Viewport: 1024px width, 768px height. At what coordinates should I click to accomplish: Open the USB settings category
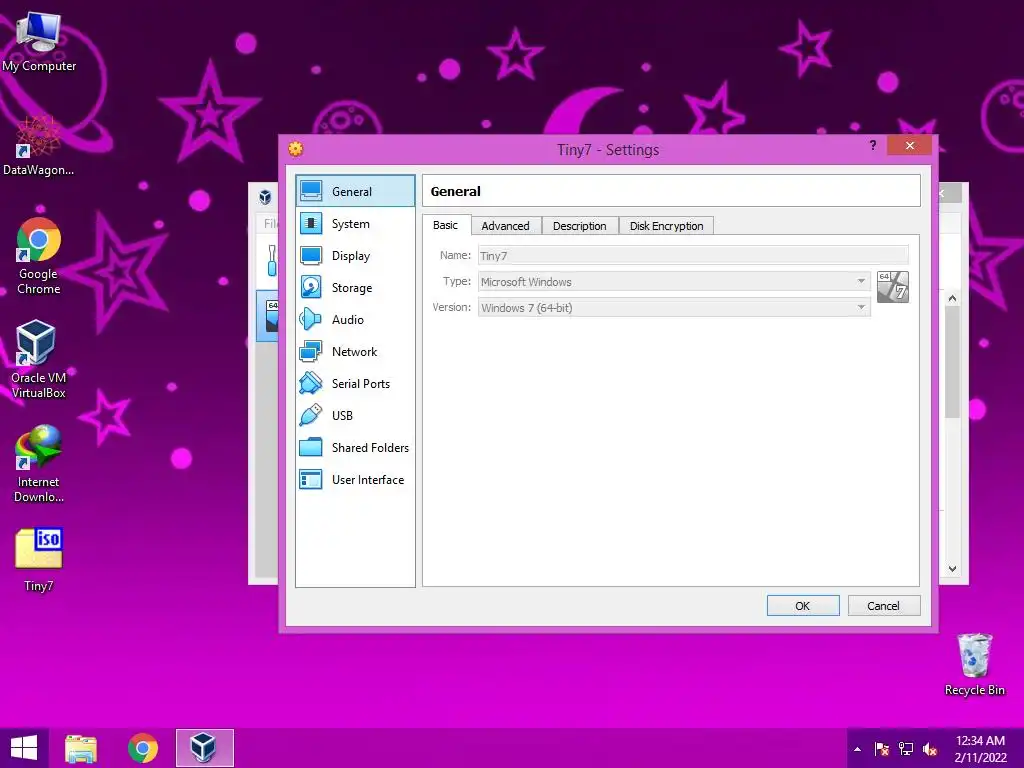[x=355, y=415]
